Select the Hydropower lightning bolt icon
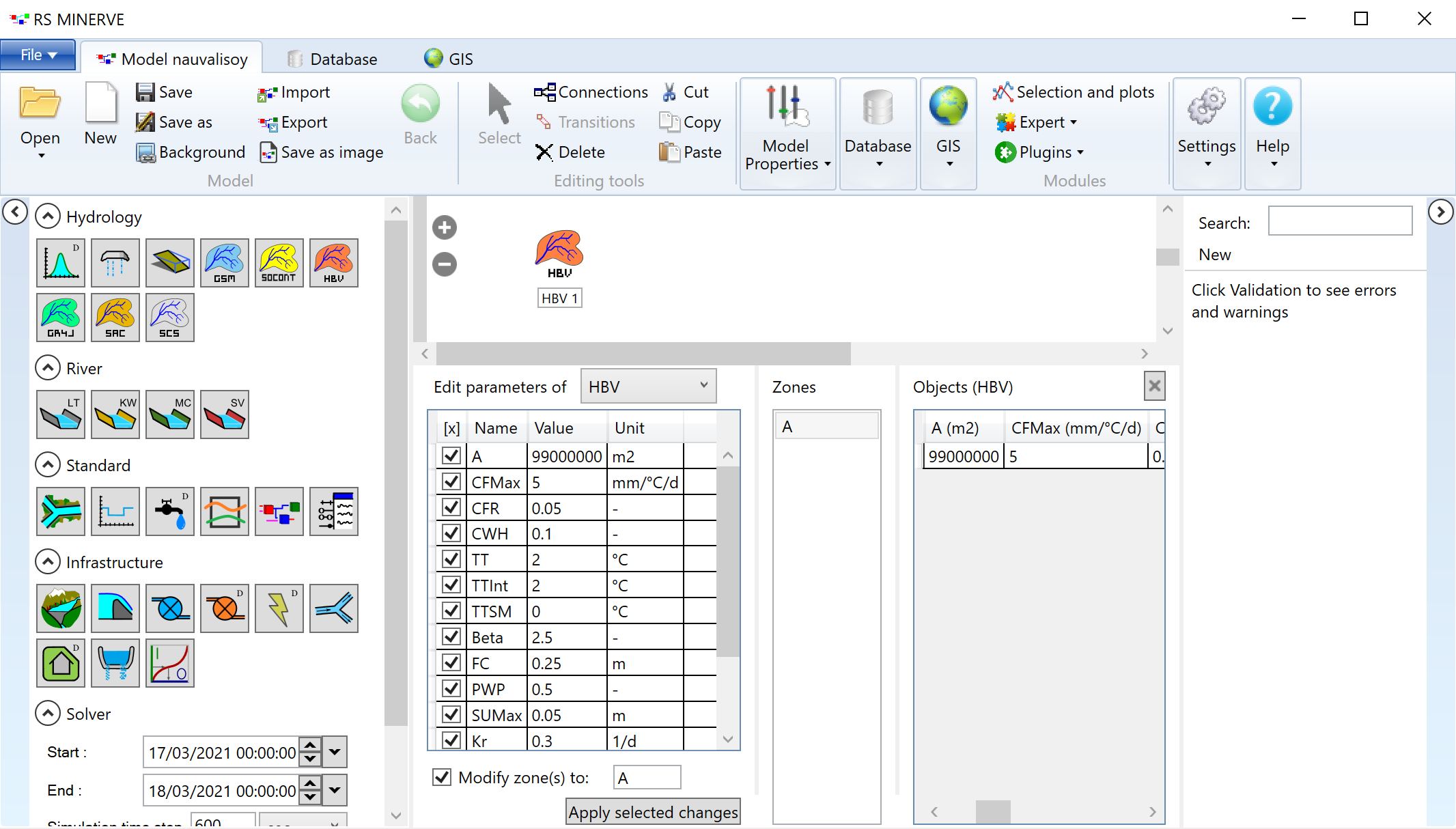Viewport: 1456px width, 829px height. tap(279, 608)
